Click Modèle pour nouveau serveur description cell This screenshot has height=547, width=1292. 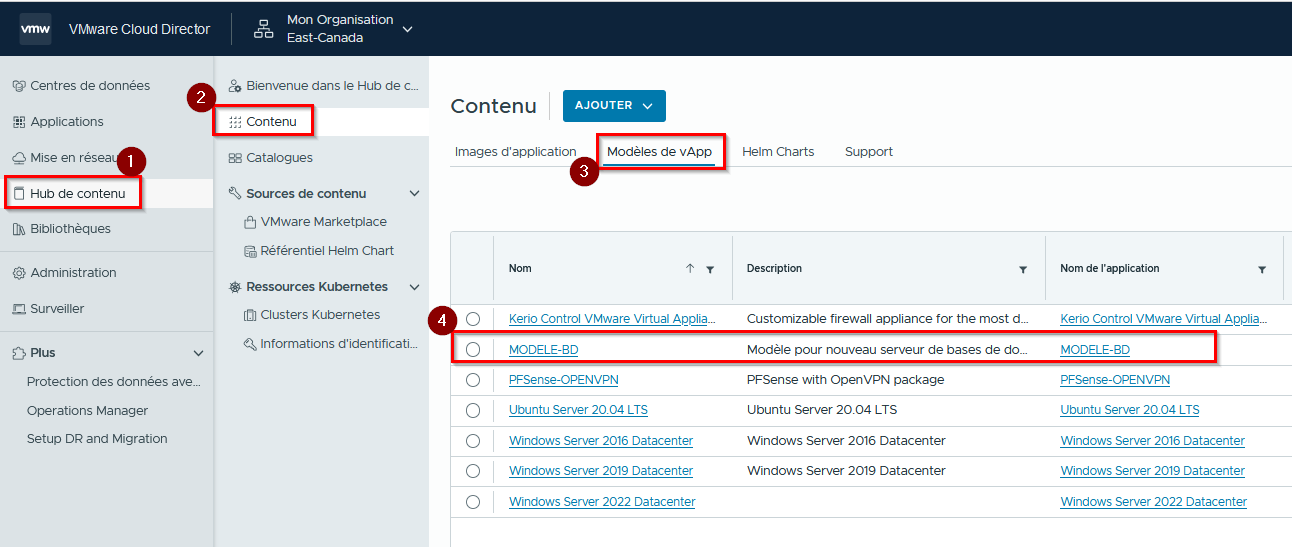coord(888,350)
